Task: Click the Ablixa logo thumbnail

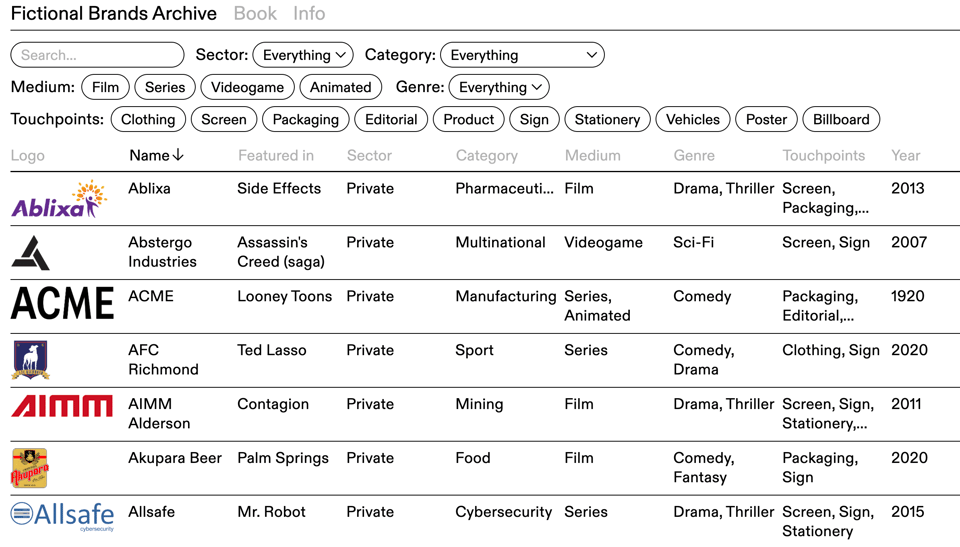Action: point(59,199)
